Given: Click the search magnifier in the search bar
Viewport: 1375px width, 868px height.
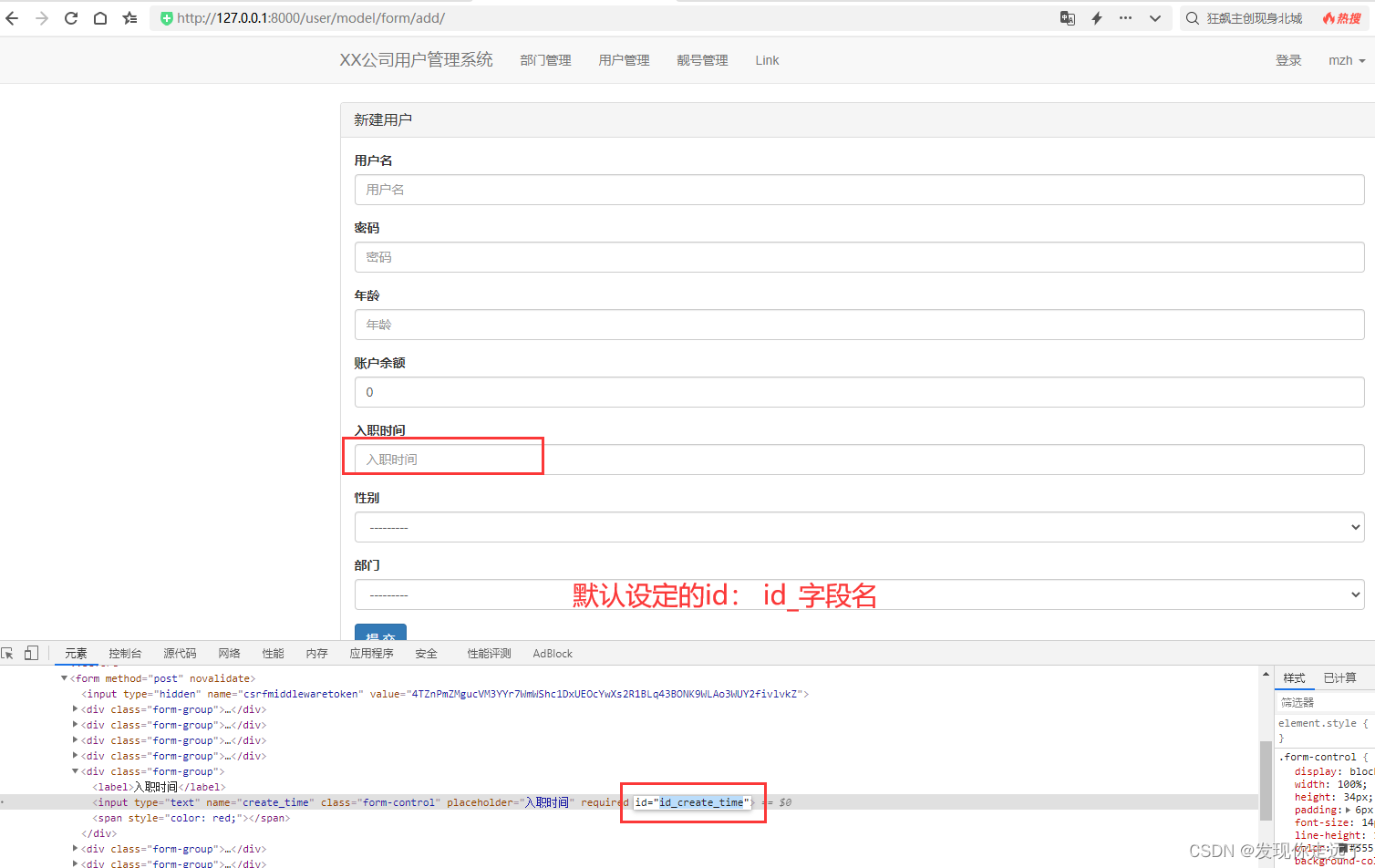Looking at the screenshot, I should click(1192, 17).
